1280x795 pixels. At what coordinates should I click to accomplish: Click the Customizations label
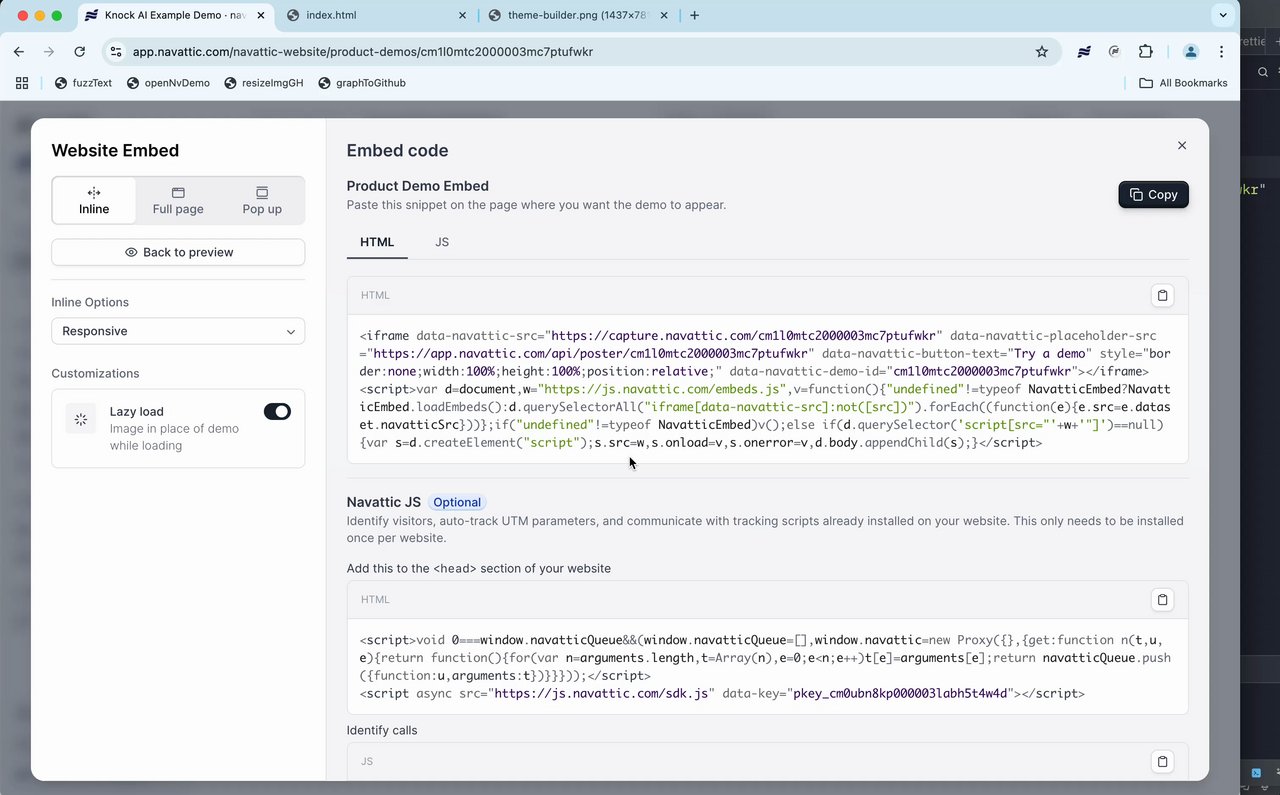(x=96, y=373)
